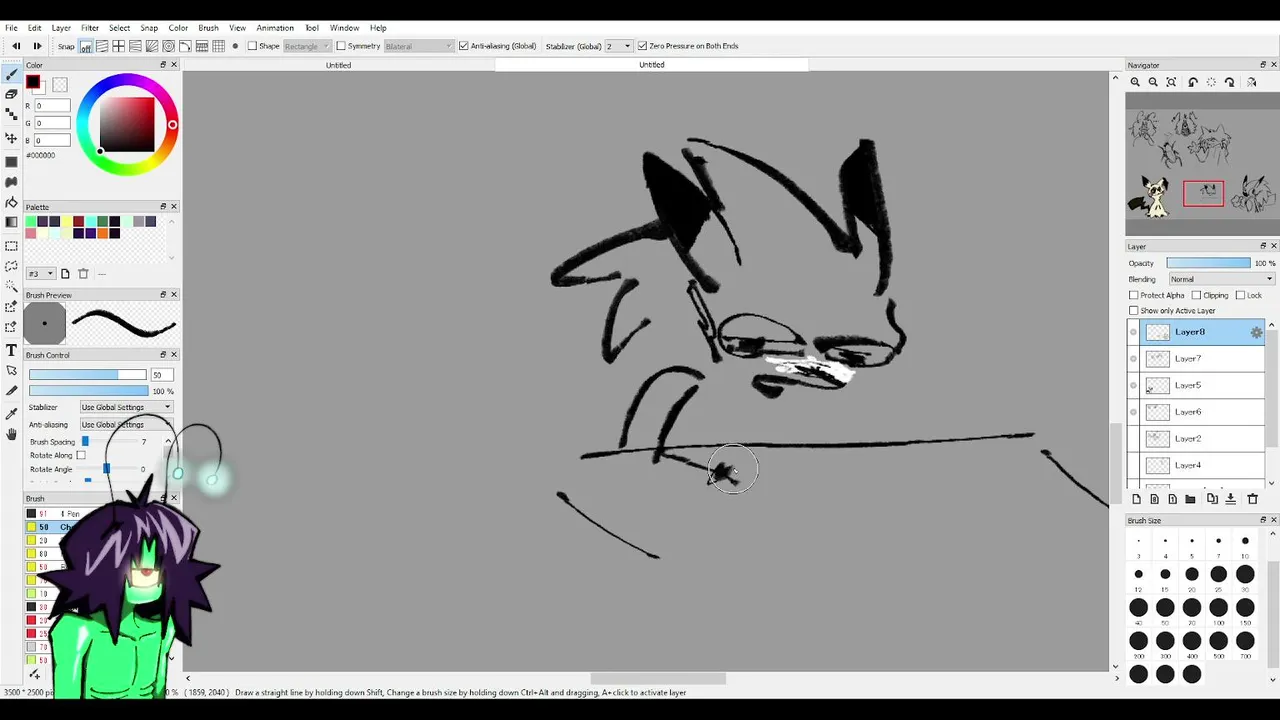Open Shape type Rectangle dropdown

click(307, 46)
